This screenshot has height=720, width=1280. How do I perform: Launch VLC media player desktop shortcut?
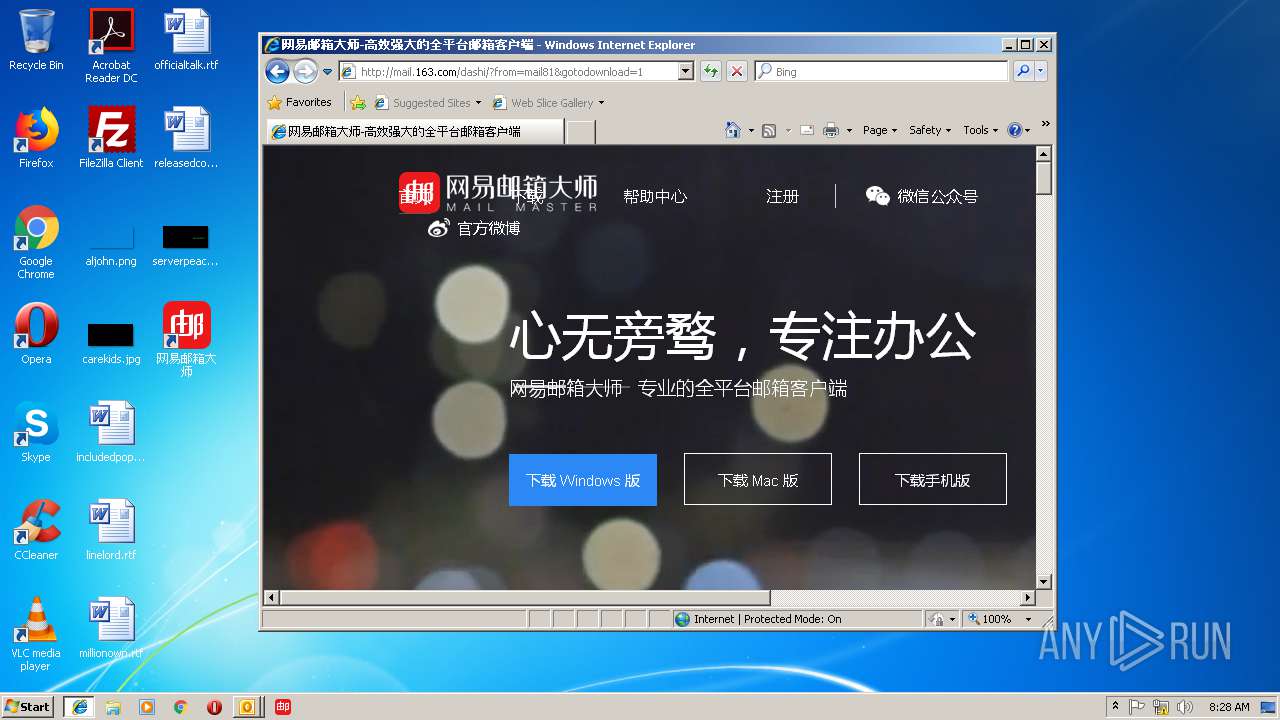click(x=36, y=634)
